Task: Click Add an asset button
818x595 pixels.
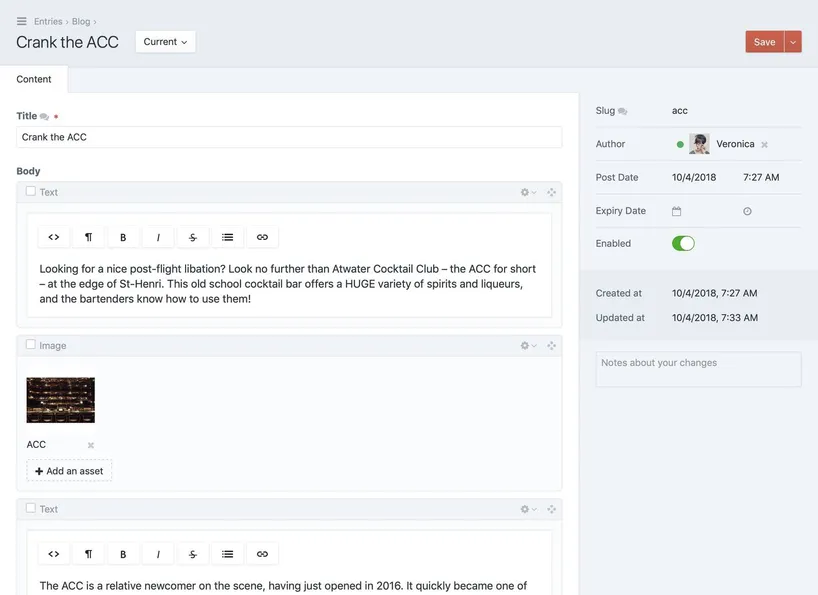Action: click(69, 471)
